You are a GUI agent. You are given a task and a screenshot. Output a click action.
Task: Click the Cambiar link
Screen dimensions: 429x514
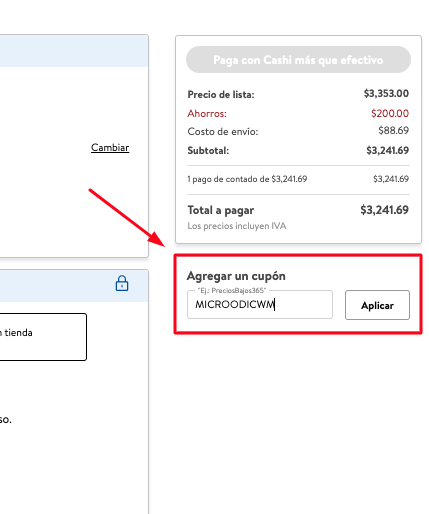[x=110, y=147]
